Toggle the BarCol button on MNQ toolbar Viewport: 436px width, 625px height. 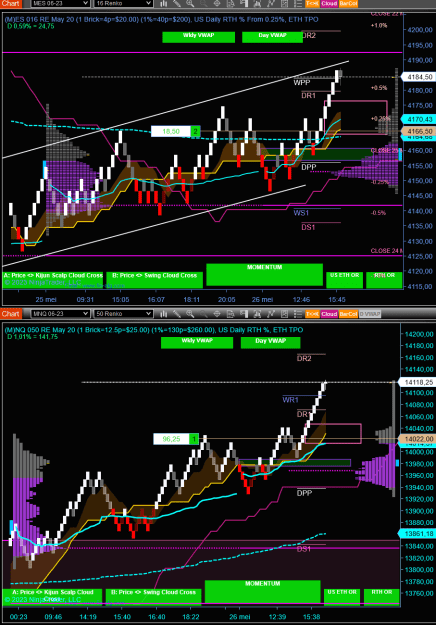coord(348,314)
